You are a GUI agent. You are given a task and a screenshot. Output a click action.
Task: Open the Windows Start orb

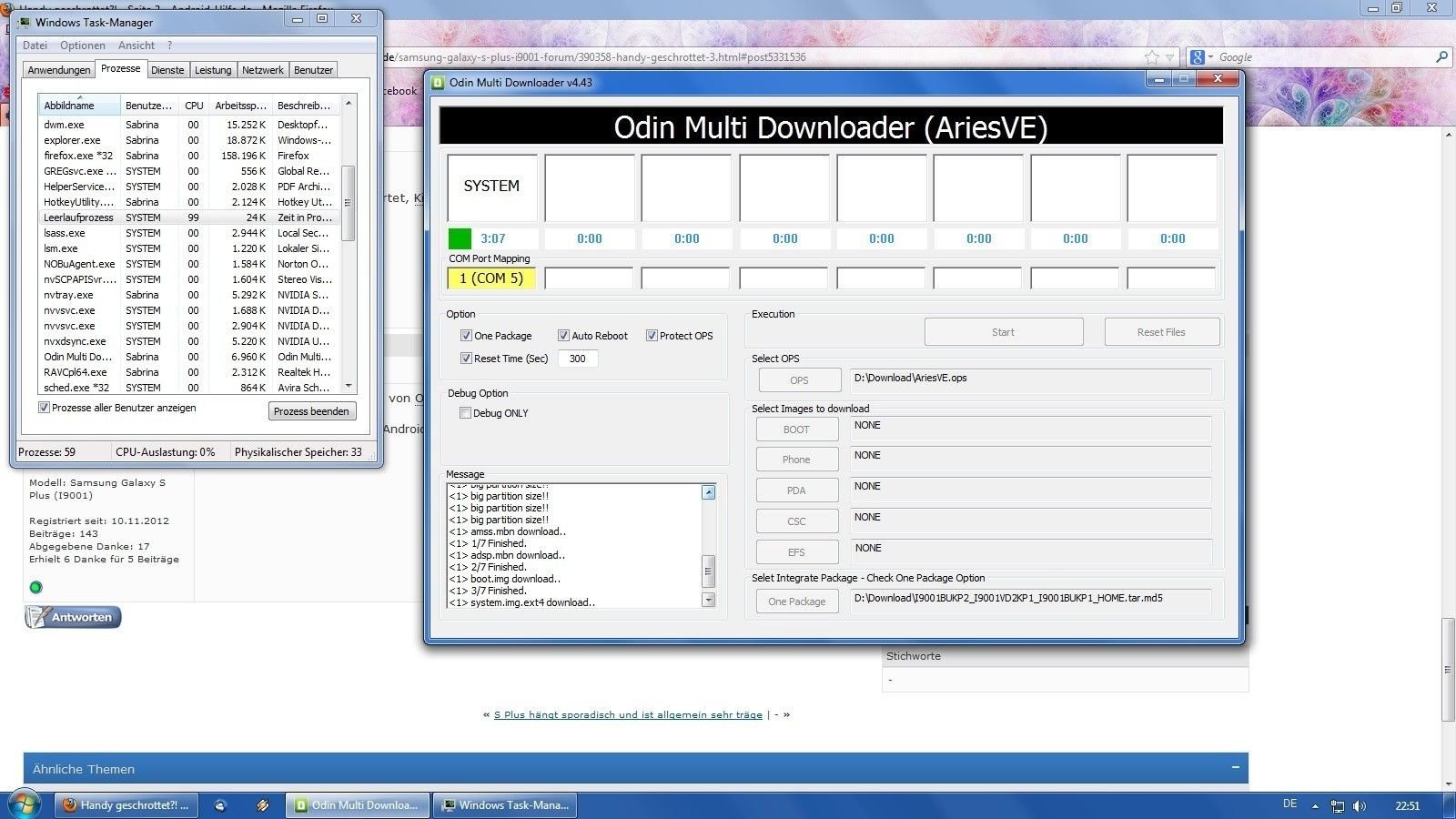(25, 804)
